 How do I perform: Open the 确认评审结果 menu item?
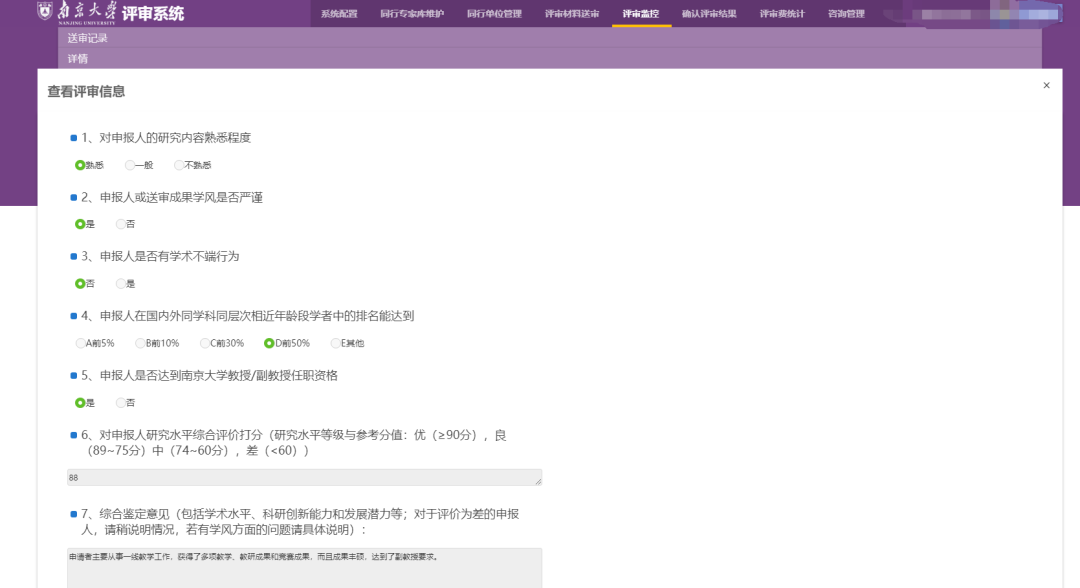(x=708, y=14)
